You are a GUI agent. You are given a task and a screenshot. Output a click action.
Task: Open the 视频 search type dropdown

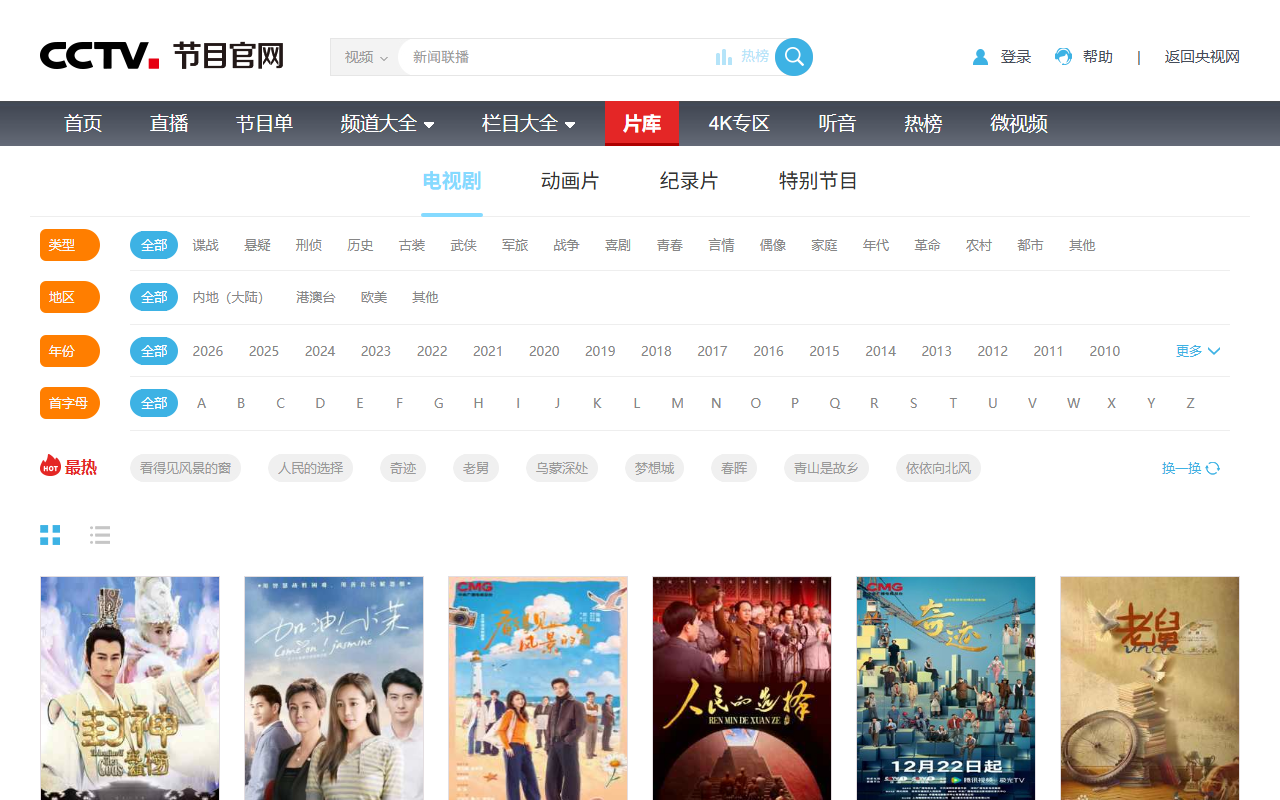click(365, 57)
